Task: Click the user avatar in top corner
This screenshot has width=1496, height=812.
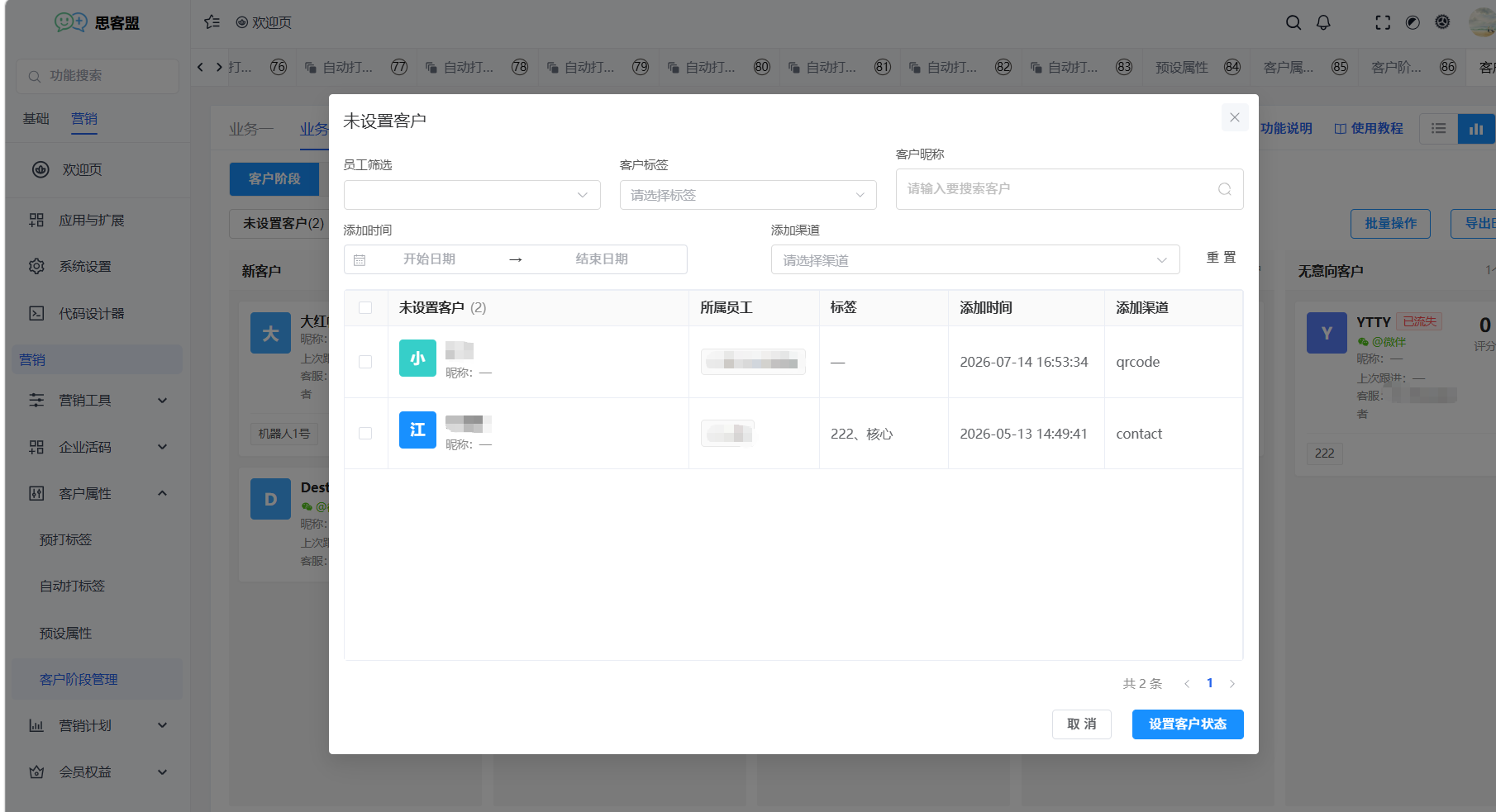Action: [1482, 22]
